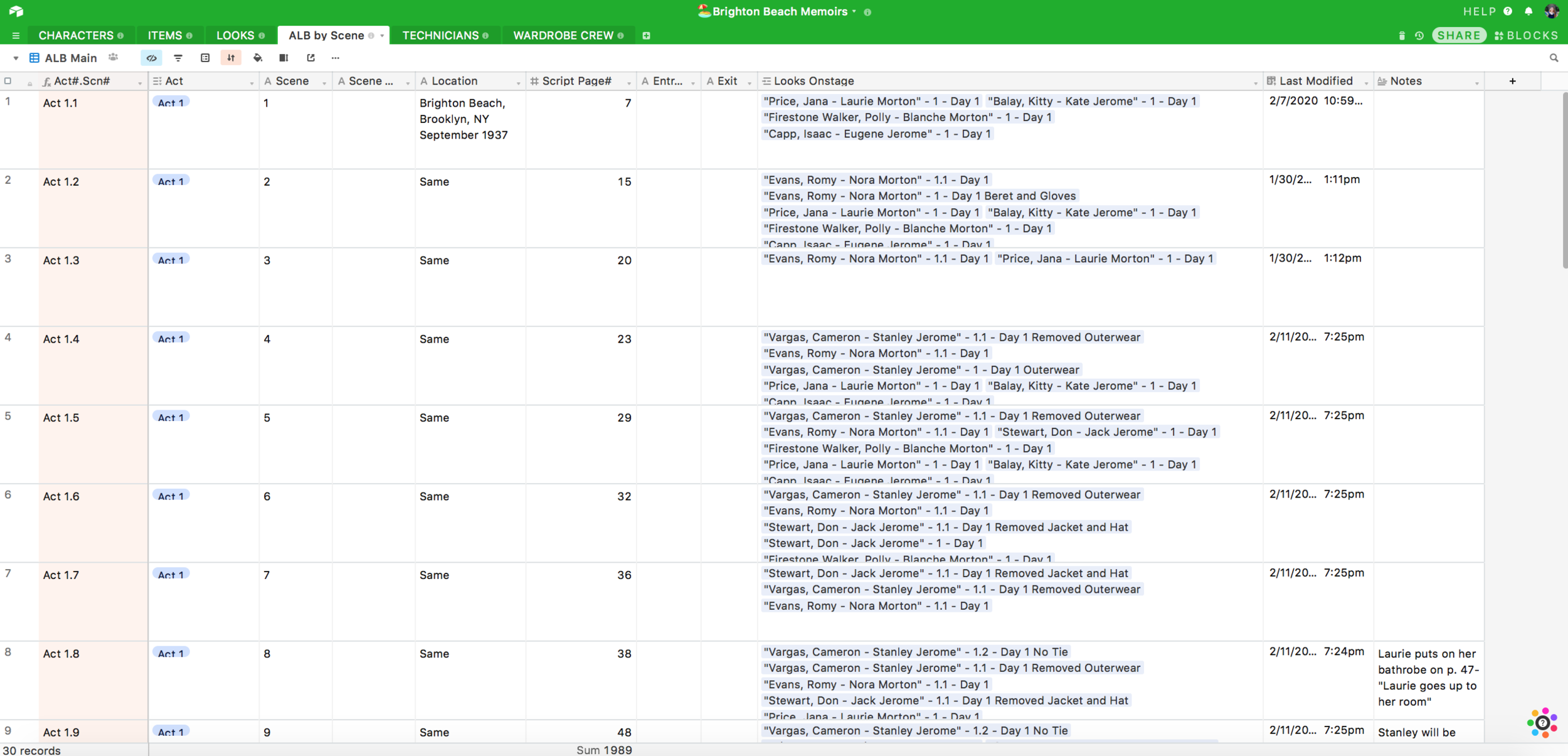
Task: Click the SHARE button
Action: 1458,35
